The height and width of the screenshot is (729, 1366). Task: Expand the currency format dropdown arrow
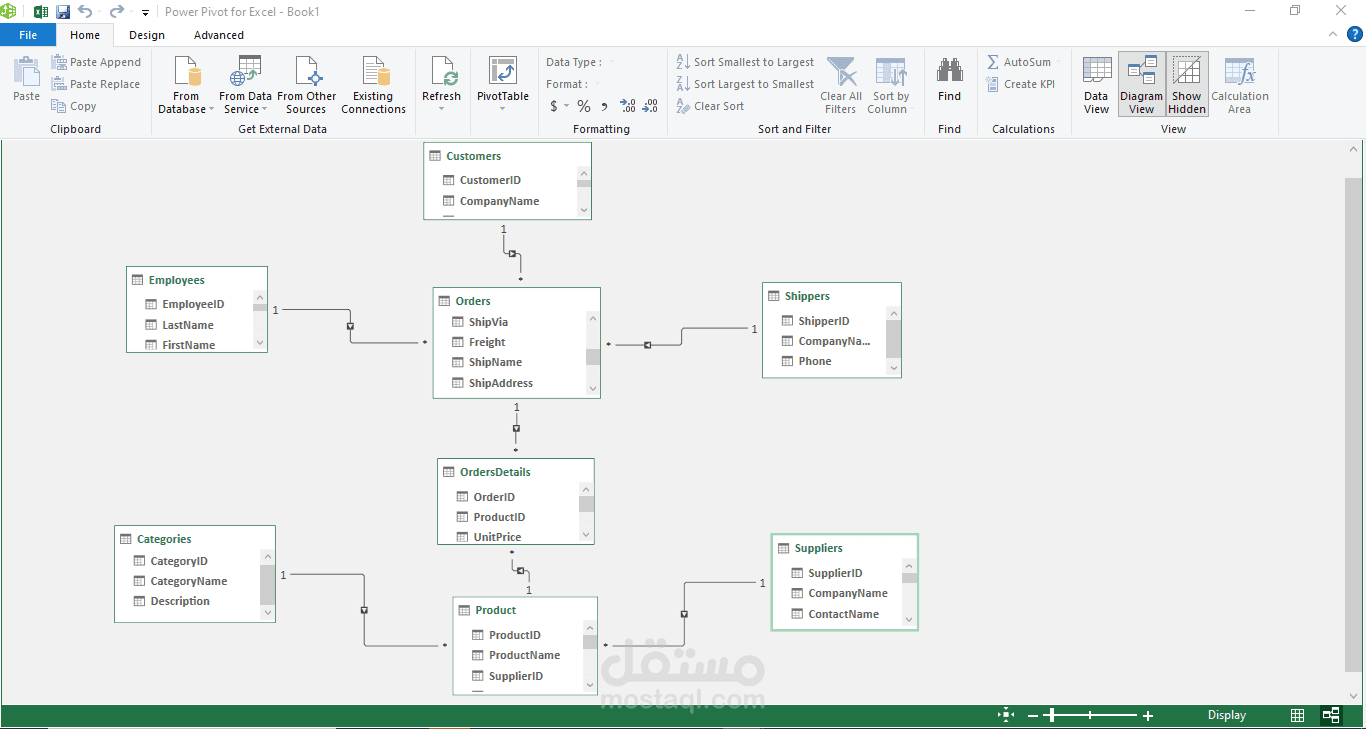point(566,106)
